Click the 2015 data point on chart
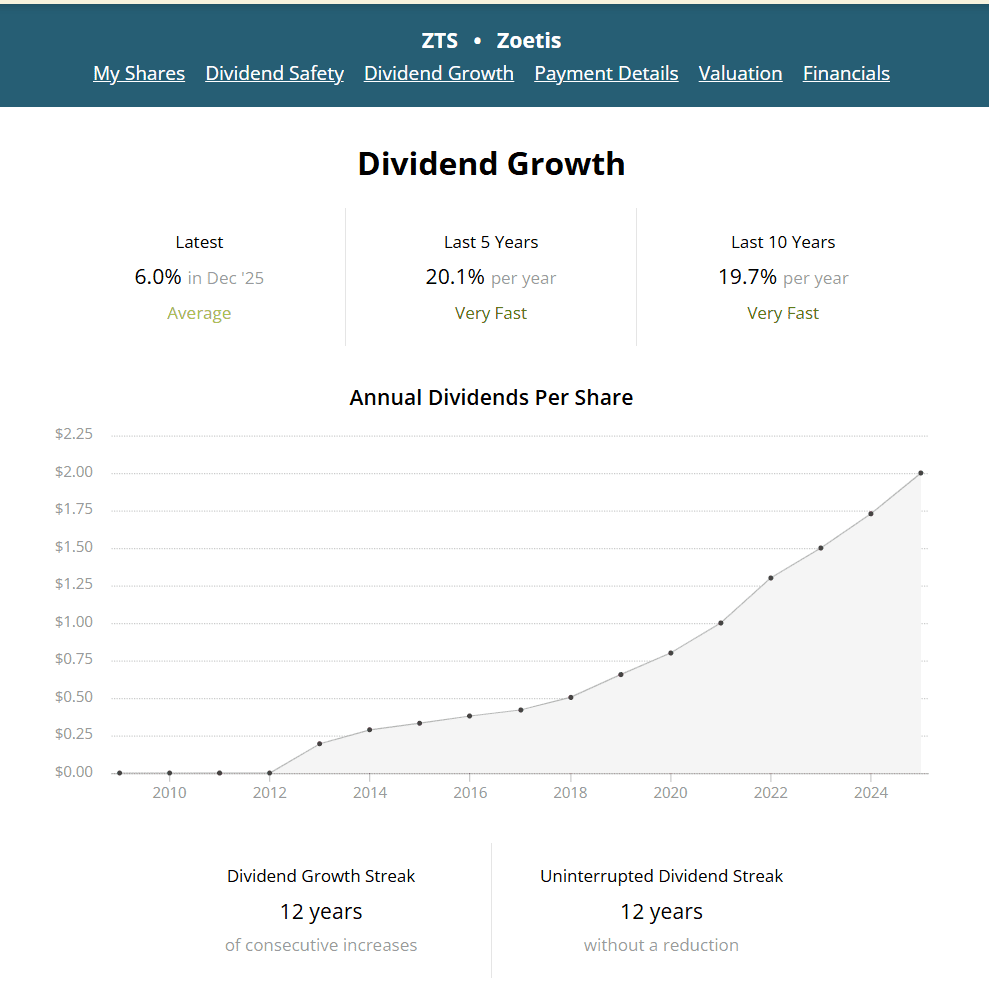Screen dimensions: 989x1003 pos(420,723)
